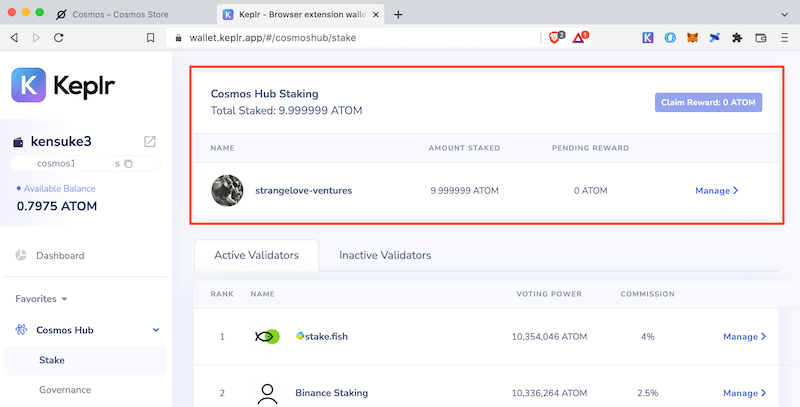
Task: Click the stake.fish validator logo
Action: click(x=267, y=337)
